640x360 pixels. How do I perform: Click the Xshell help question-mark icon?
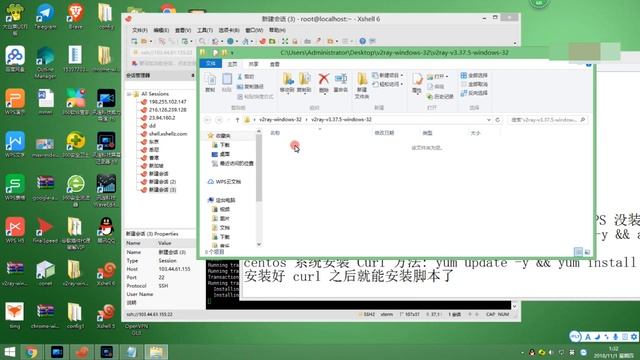tap(362, 41)
